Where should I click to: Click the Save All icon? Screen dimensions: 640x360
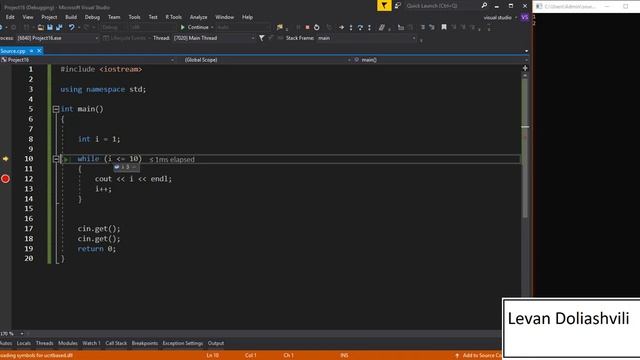pyautogui.click(x=59, y=27)
